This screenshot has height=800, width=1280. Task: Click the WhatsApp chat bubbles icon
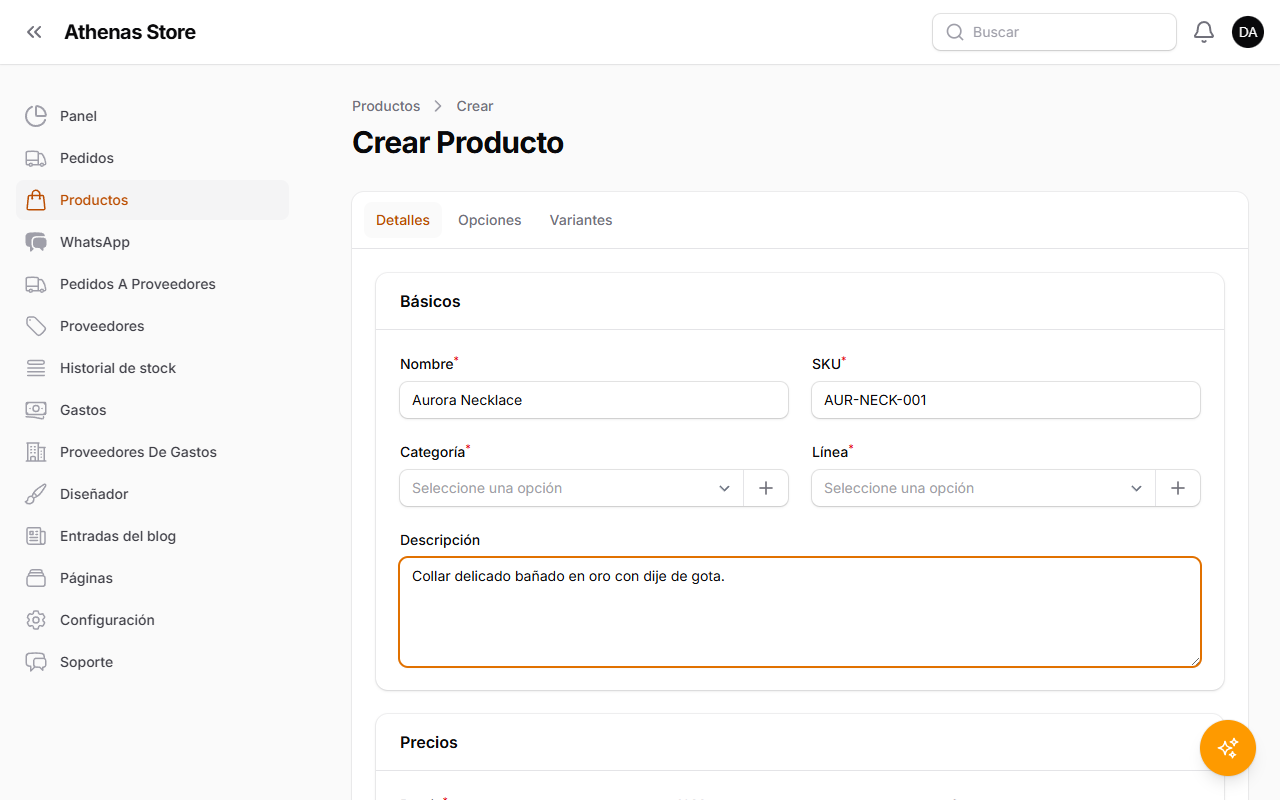(x=36, y=242)
